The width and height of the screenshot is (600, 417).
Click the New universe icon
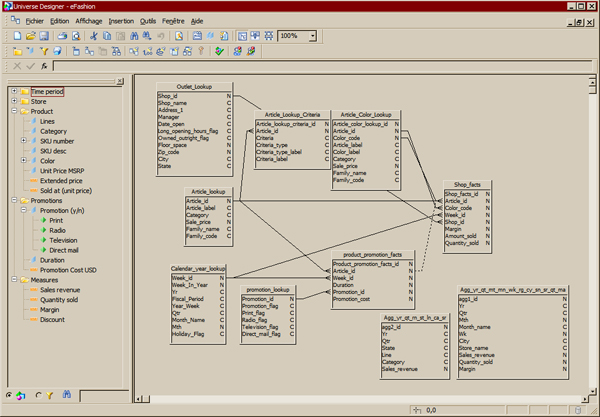[18, 36]
